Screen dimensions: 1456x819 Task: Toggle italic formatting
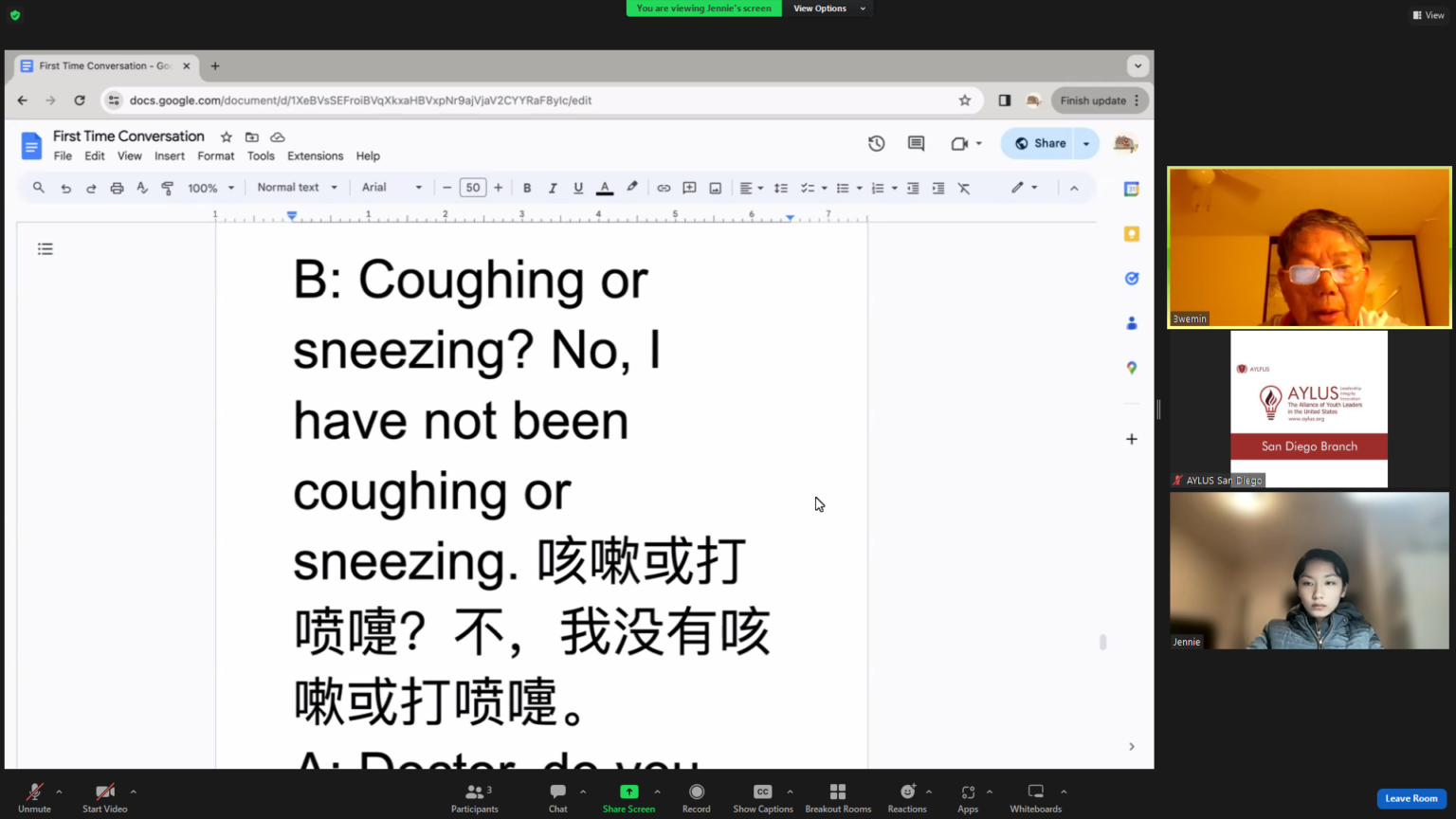553,188
